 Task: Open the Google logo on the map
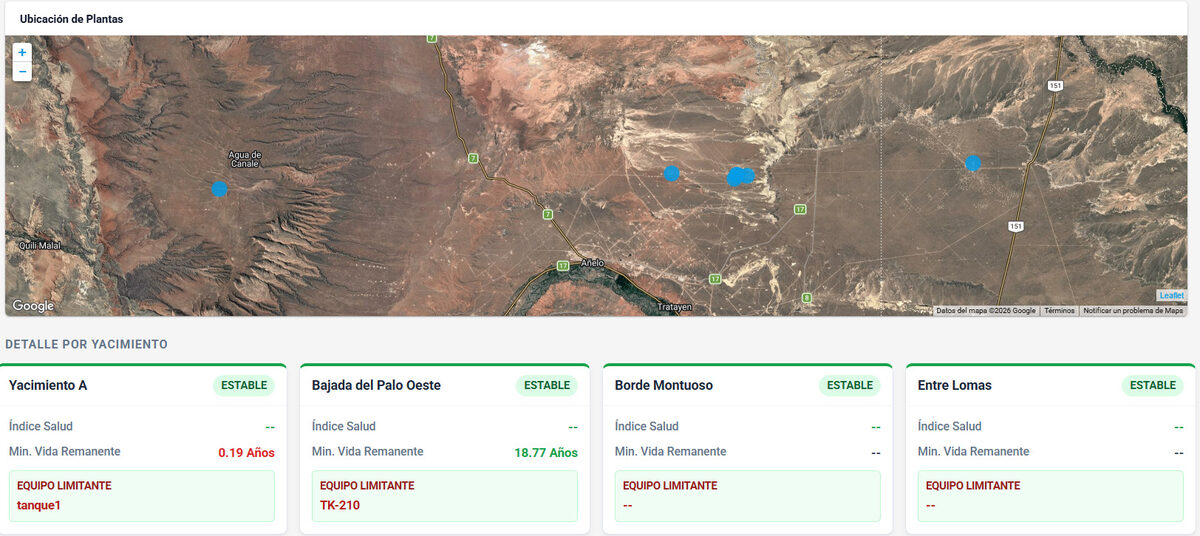[x=33, y=306]
